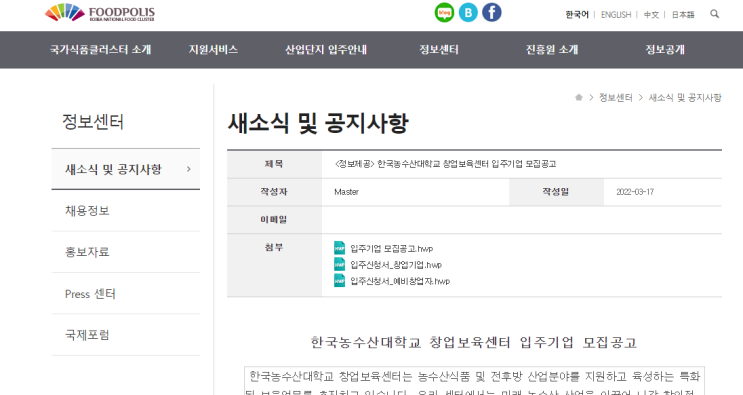Screen dimensions: 743x395
Task: Switch language to 한국어
Action: [577, 15]
